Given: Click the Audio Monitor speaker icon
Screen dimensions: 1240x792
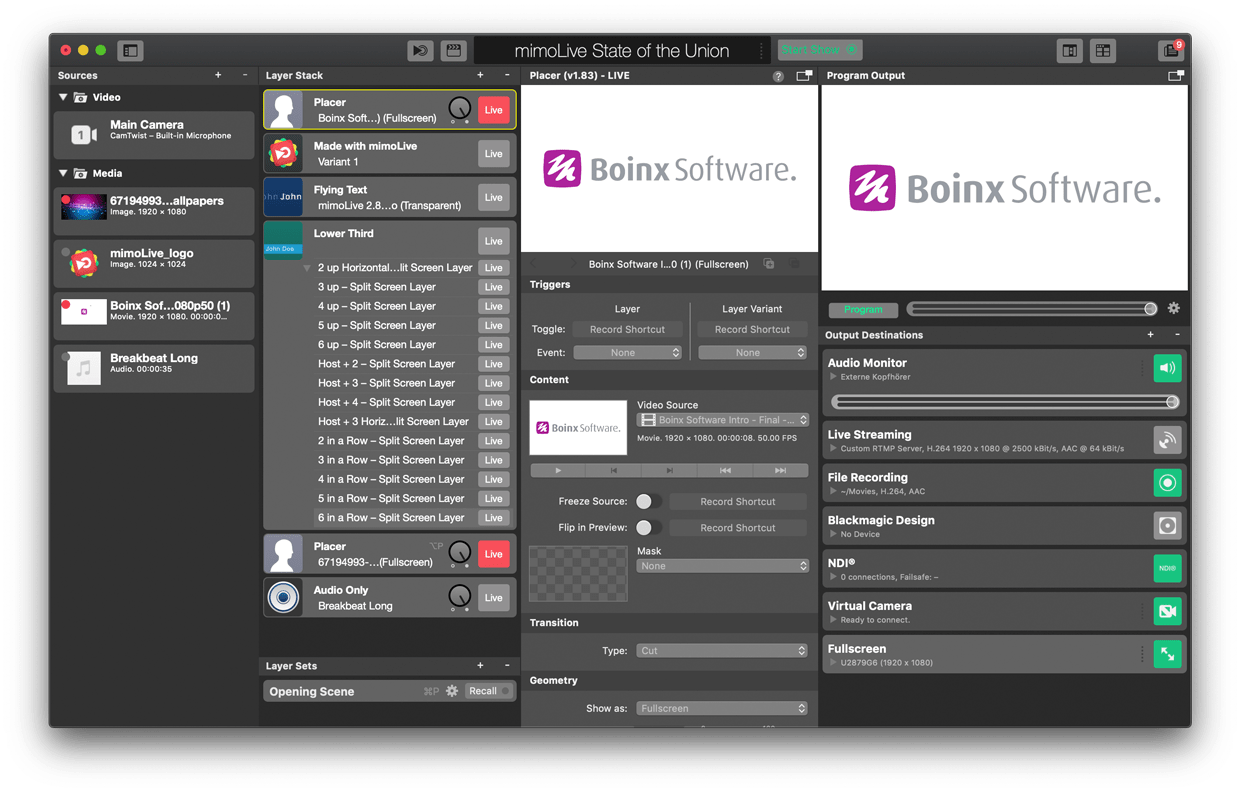Looking at the screenshot, I should click(1167, 368).
